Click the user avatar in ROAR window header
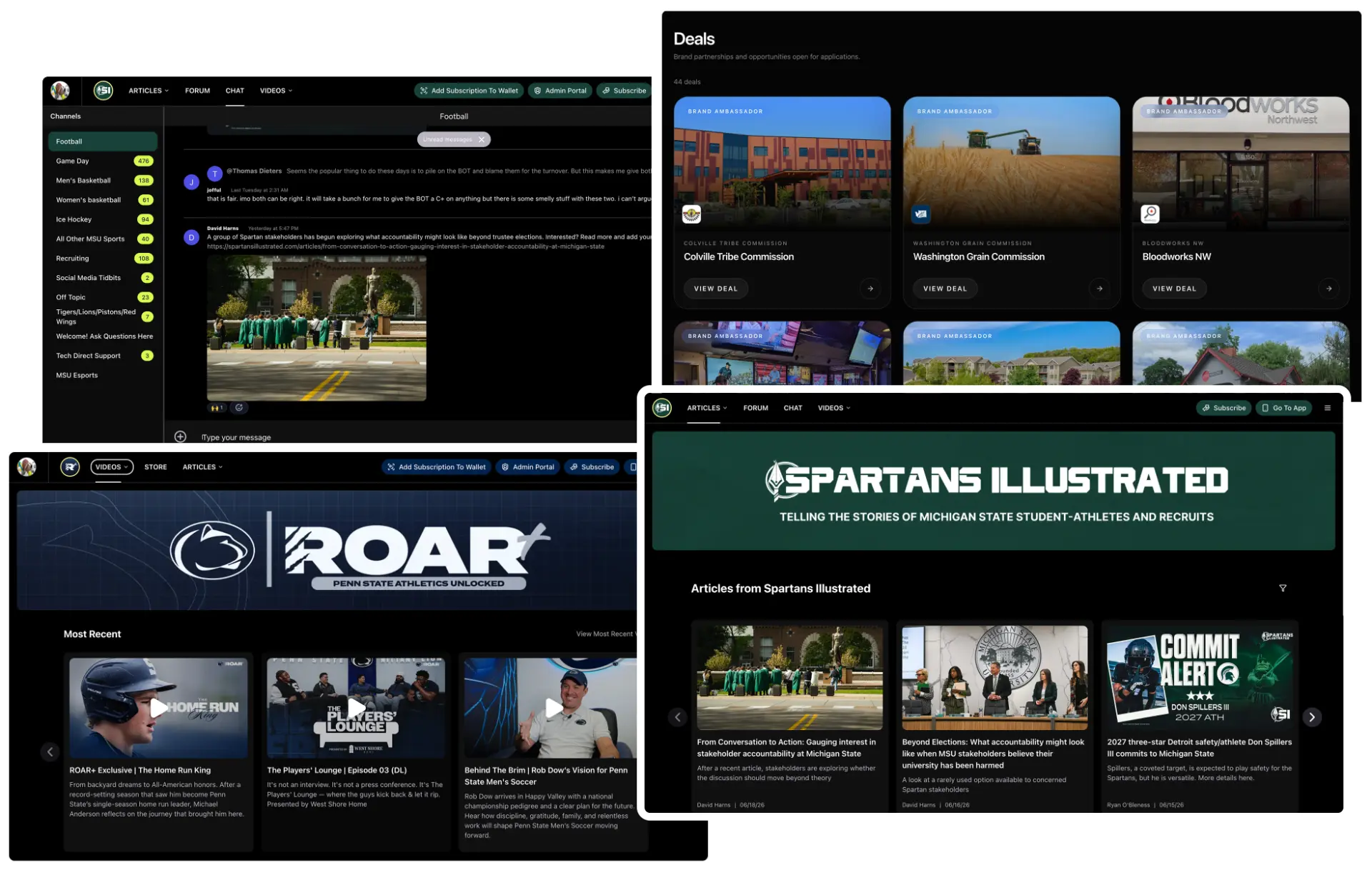 (27, 467)
